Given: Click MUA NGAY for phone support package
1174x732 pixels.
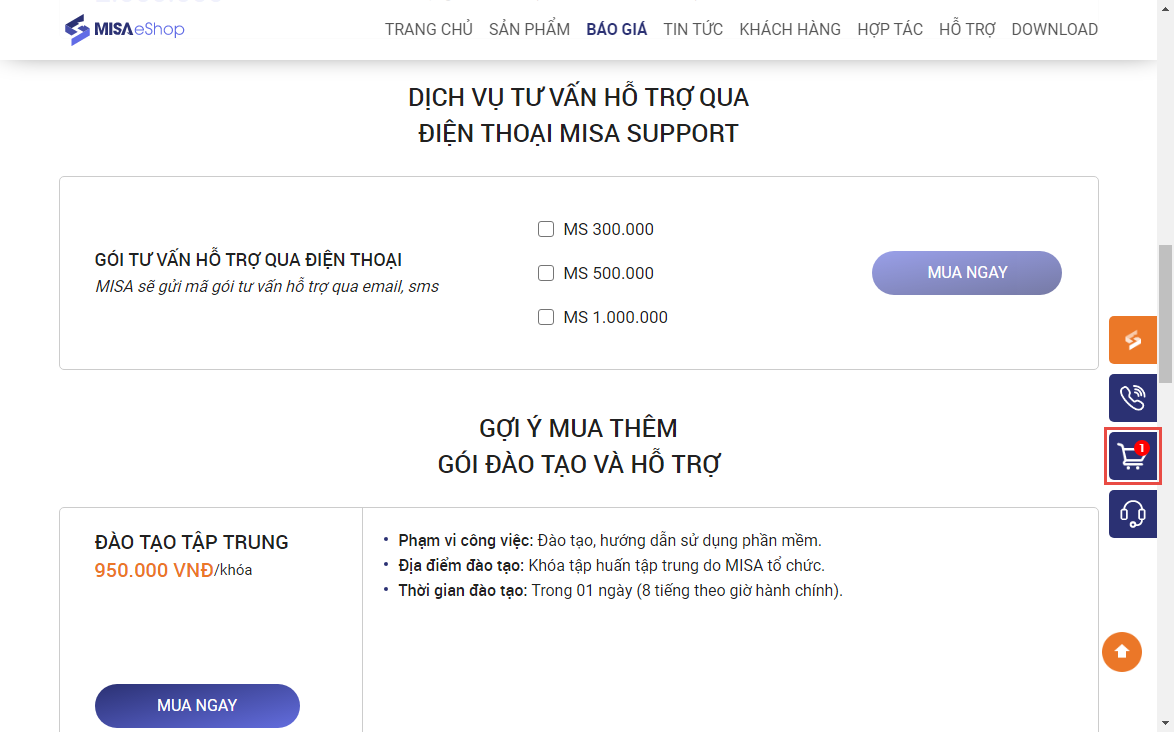Looking at the screenshot, I should [x=966, y=273].
